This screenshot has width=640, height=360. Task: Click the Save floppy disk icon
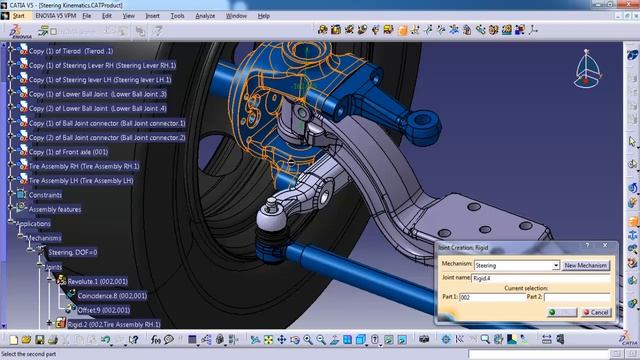point(40,340)
